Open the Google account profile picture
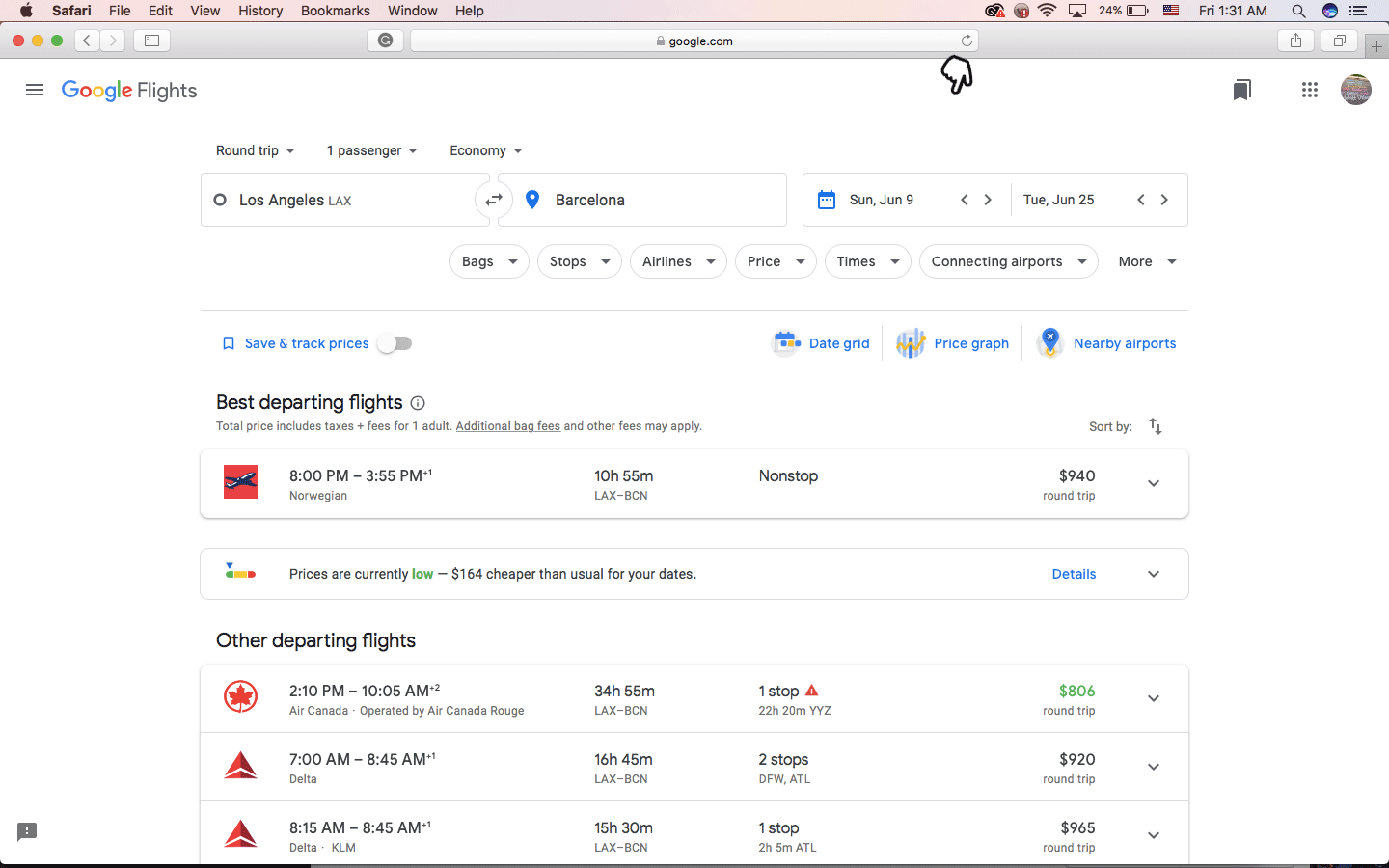The width and height of the screenshot is (1389, 868). pos(1355,90)
